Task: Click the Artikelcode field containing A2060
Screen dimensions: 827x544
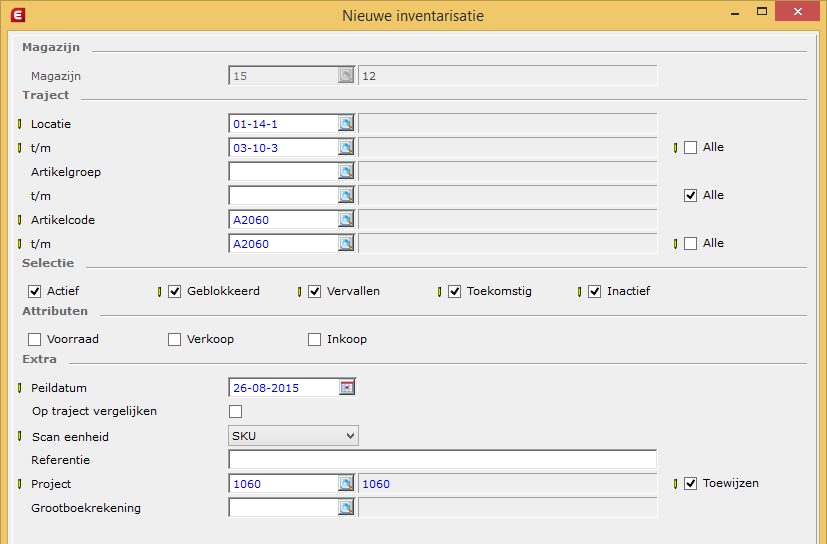Action: [x=284, y=219]
